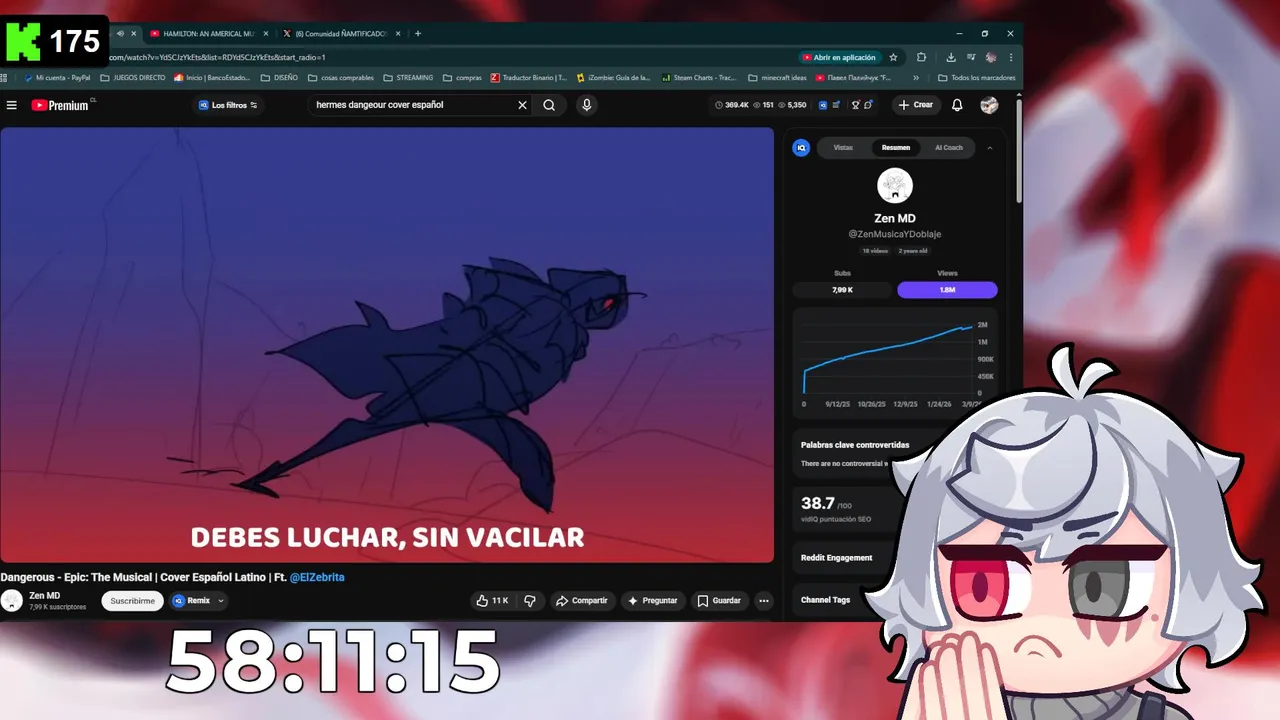The image size is (1280, 720).
Task: Go to YouTube Premium home logo
Action: pos(62,105)
